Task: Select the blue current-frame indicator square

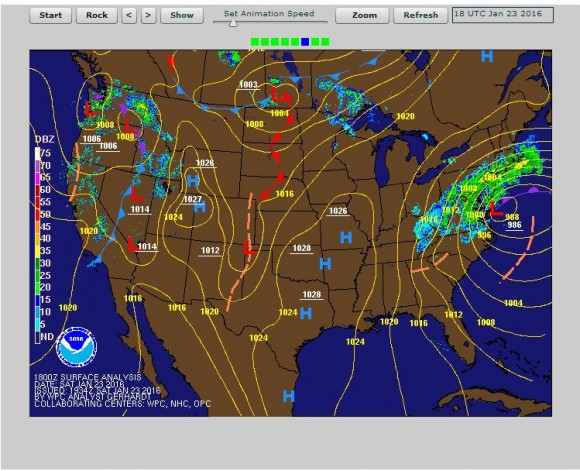Action: click(x=305, y=42)
